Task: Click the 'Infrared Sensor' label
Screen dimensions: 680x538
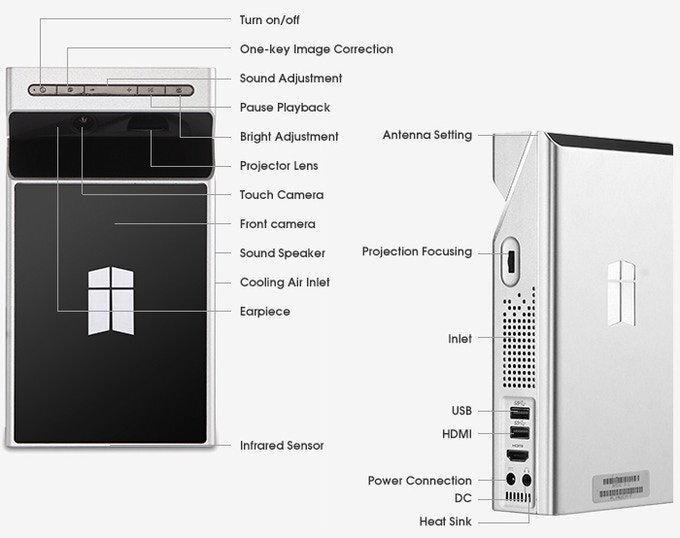Action: point(282,445)
